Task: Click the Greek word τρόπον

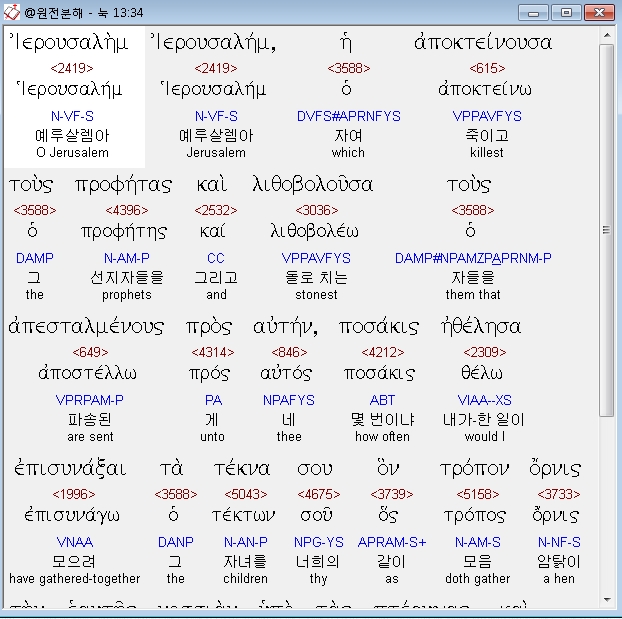Action: [474, 469]
